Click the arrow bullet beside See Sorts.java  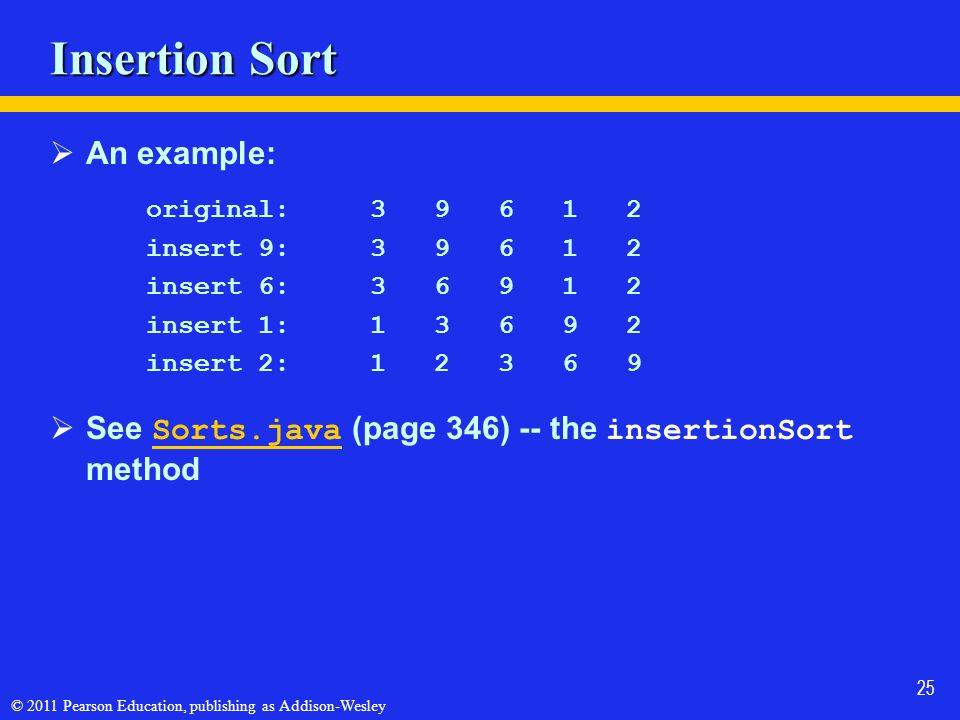pyautogui.click(x=62, y=428)
